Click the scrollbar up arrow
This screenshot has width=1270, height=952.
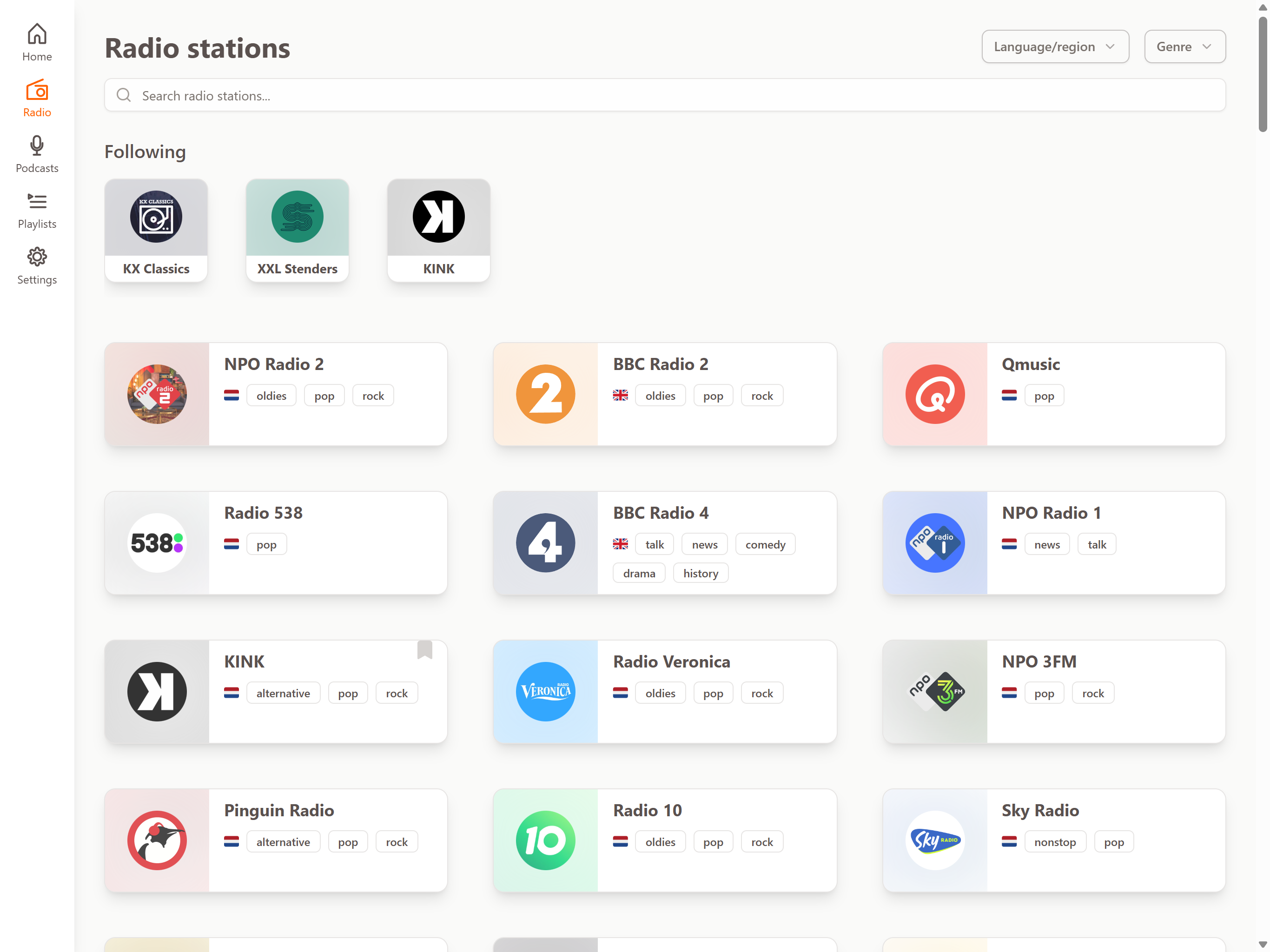tap(1263, 7)
